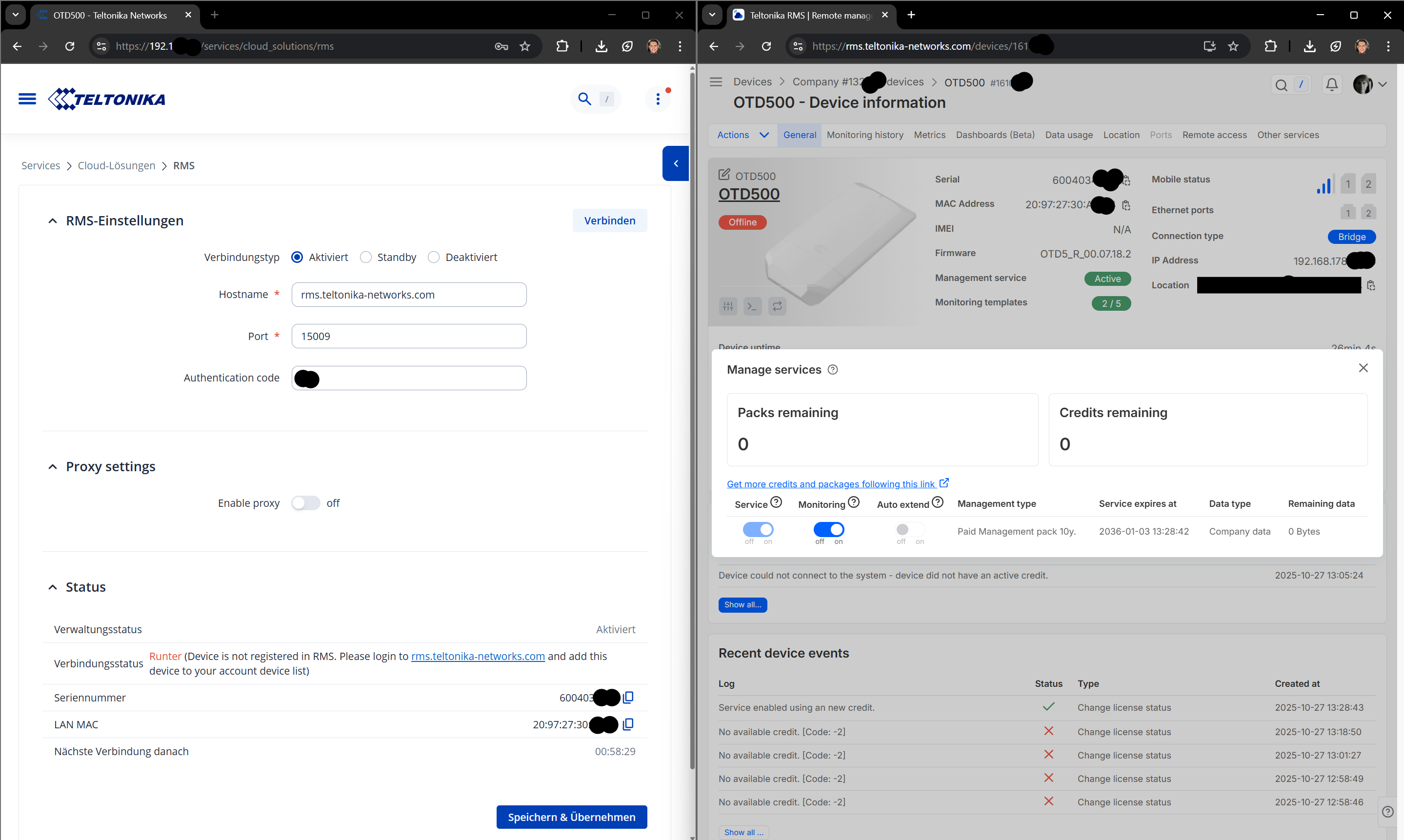1404x840 pixels.
Task: Close the Manage services dialog
Action: (x=1363, y=368)
